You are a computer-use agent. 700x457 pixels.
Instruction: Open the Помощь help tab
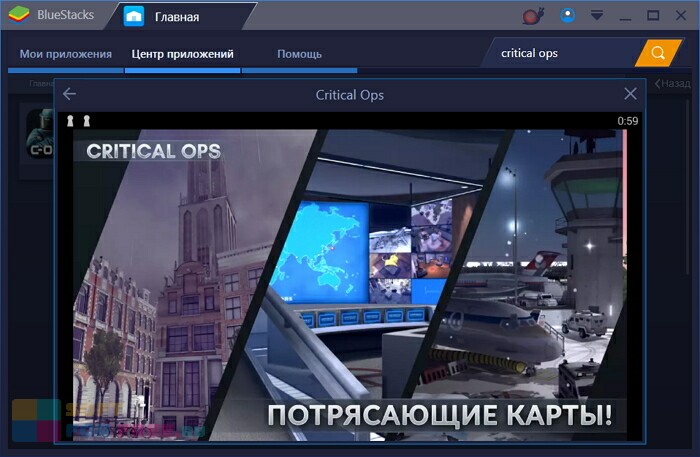[299, 54]
